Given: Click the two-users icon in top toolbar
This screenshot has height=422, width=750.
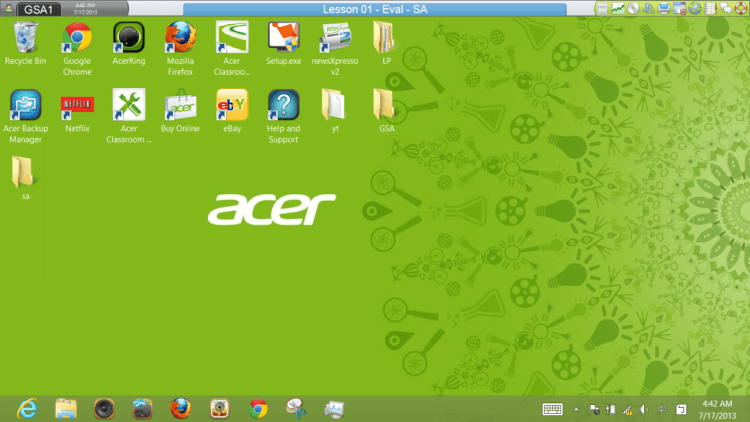Looking at the screenshot, I should coord(649,9).
